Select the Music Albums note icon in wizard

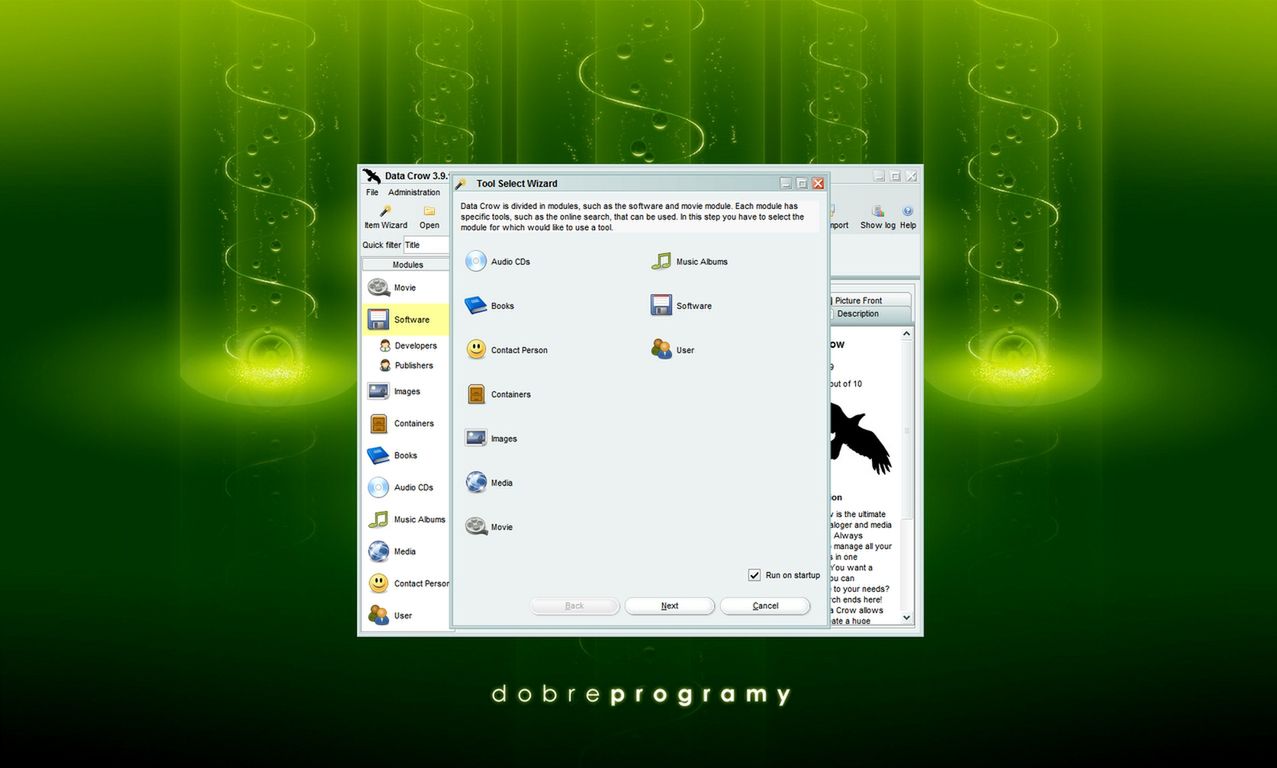[661, 262]
